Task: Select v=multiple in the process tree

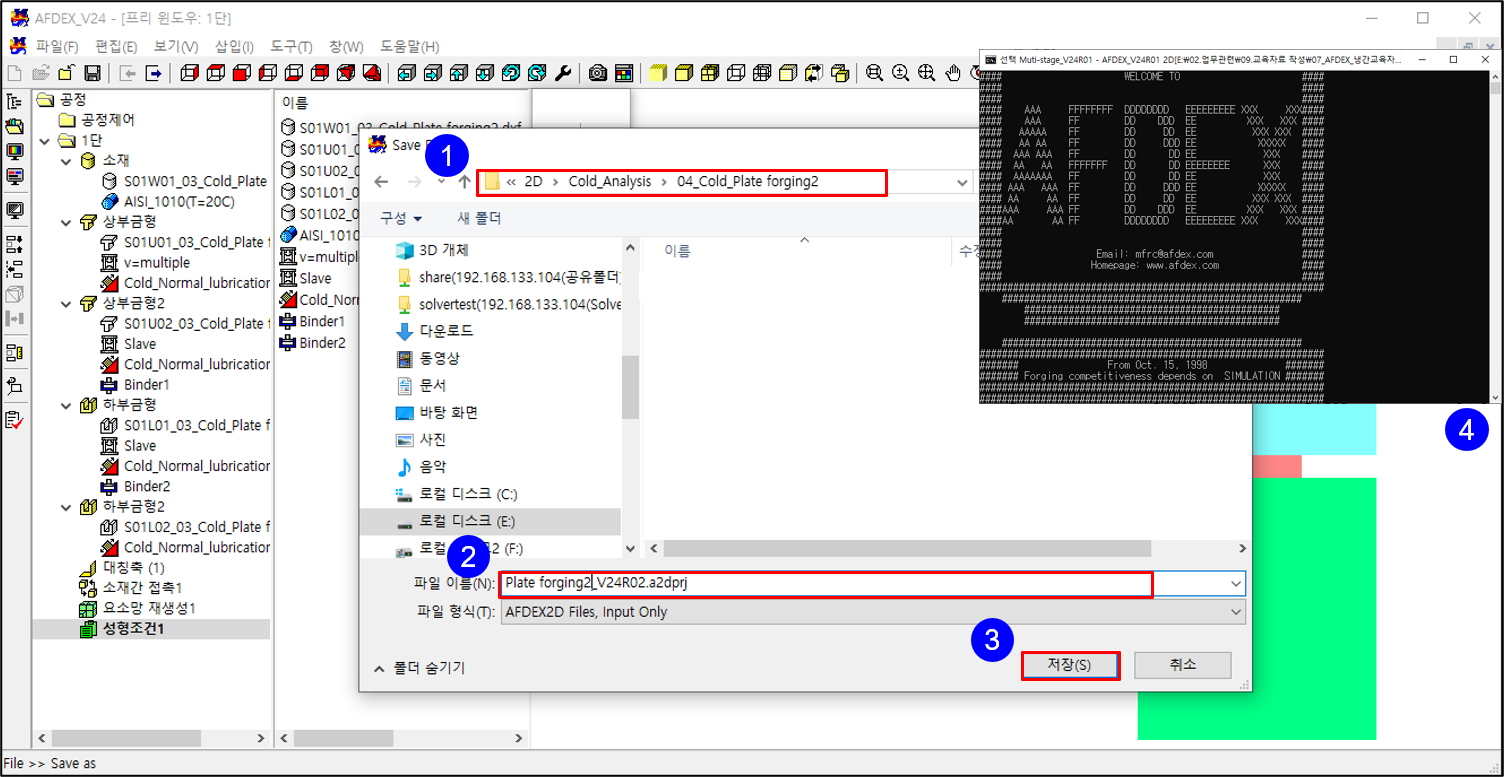Action: click(157, 263)
